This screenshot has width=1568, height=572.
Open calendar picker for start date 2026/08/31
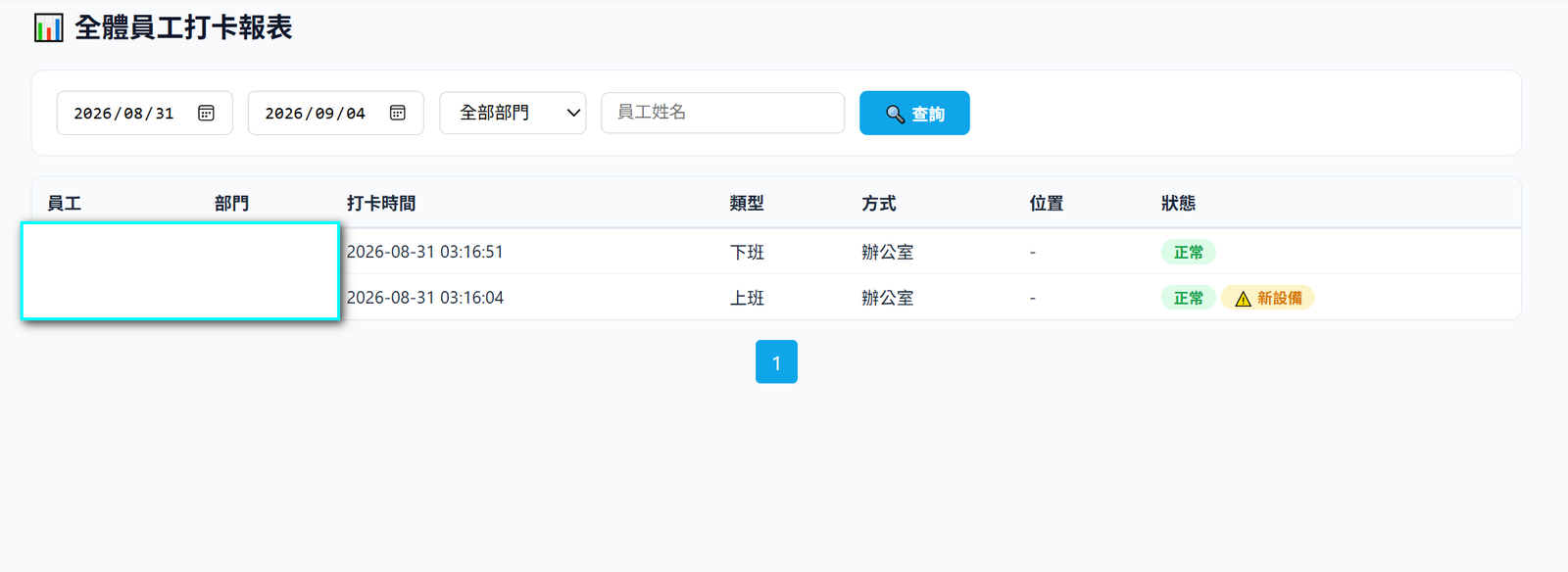[x=206, y=114]
